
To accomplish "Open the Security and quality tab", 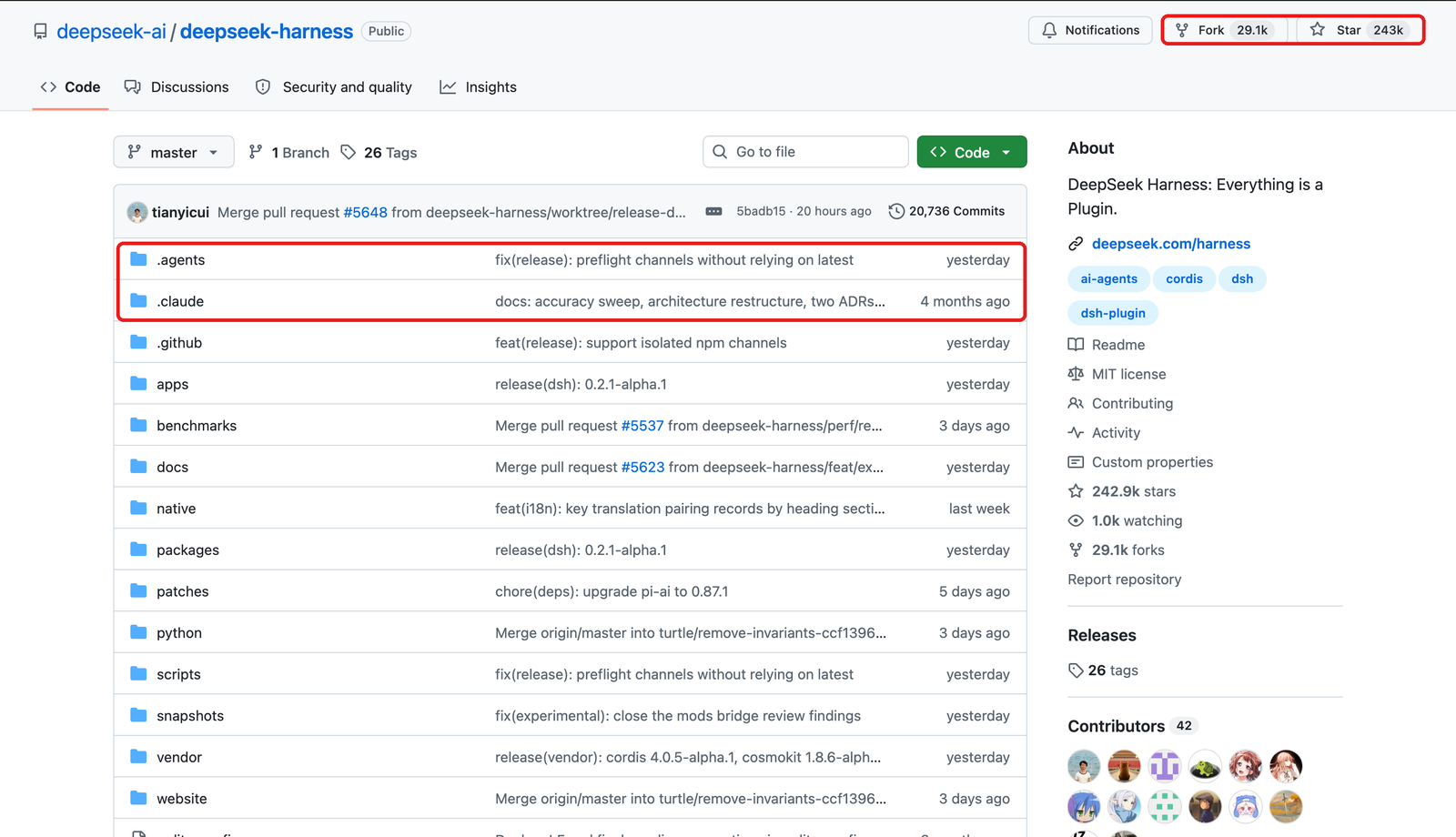I will [334, 87].
